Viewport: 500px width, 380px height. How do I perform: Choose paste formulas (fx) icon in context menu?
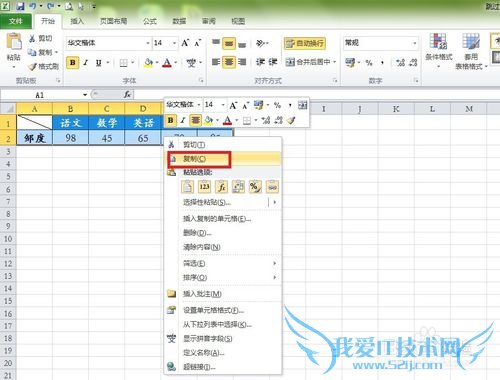[x=221, y=187]
